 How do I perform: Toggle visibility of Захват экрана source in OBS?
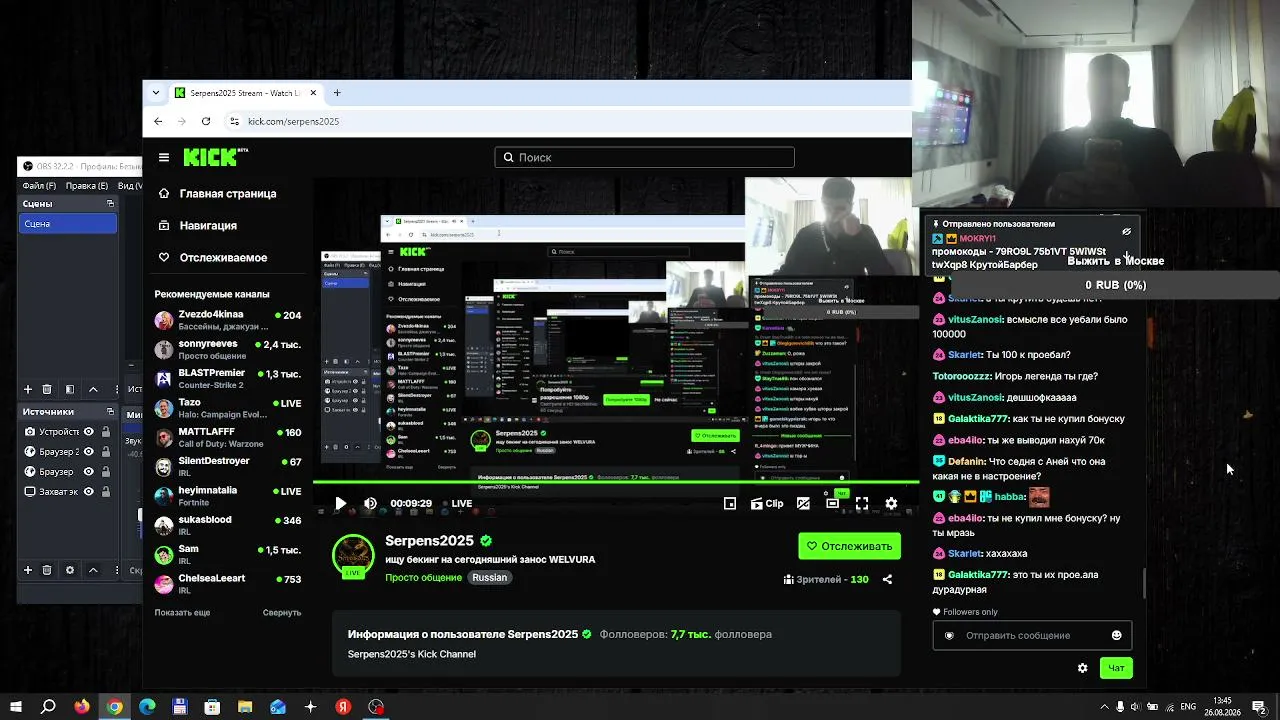pos(89,492)
